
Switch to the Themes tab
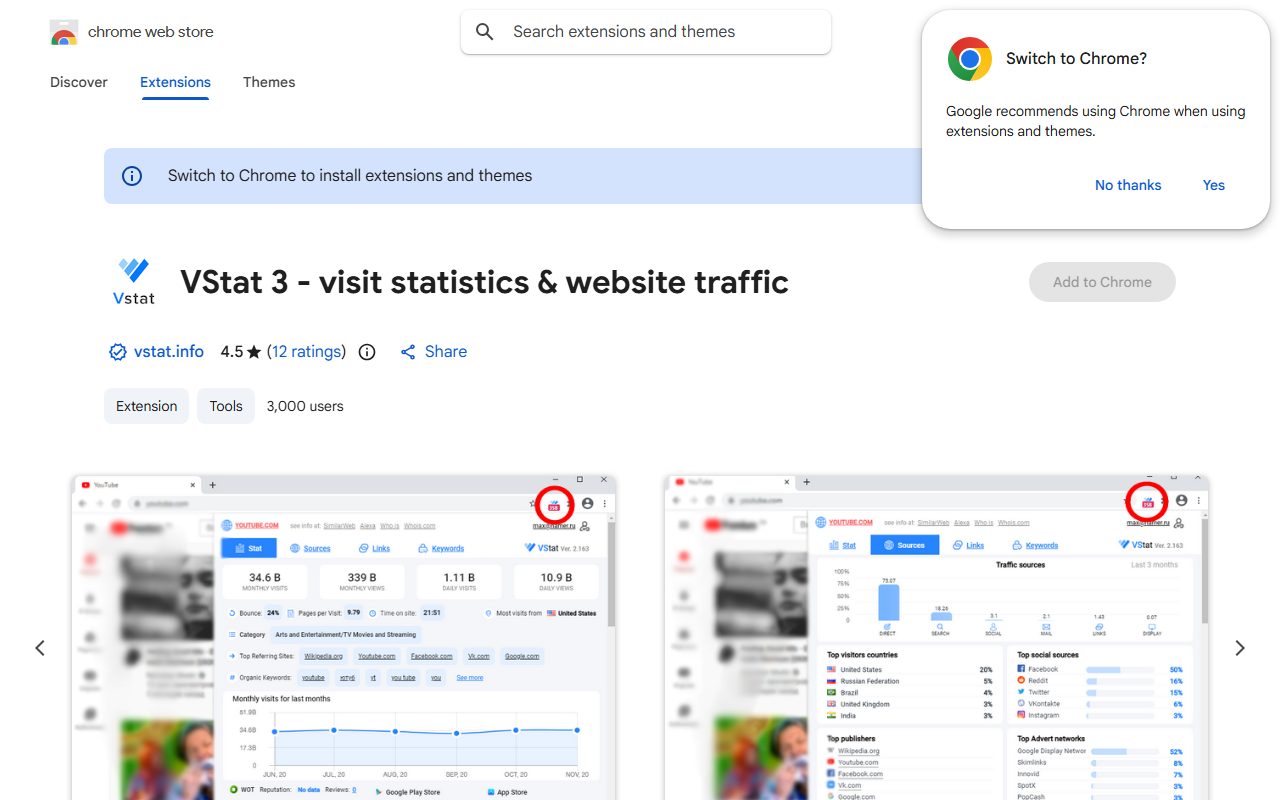(269, 82)
